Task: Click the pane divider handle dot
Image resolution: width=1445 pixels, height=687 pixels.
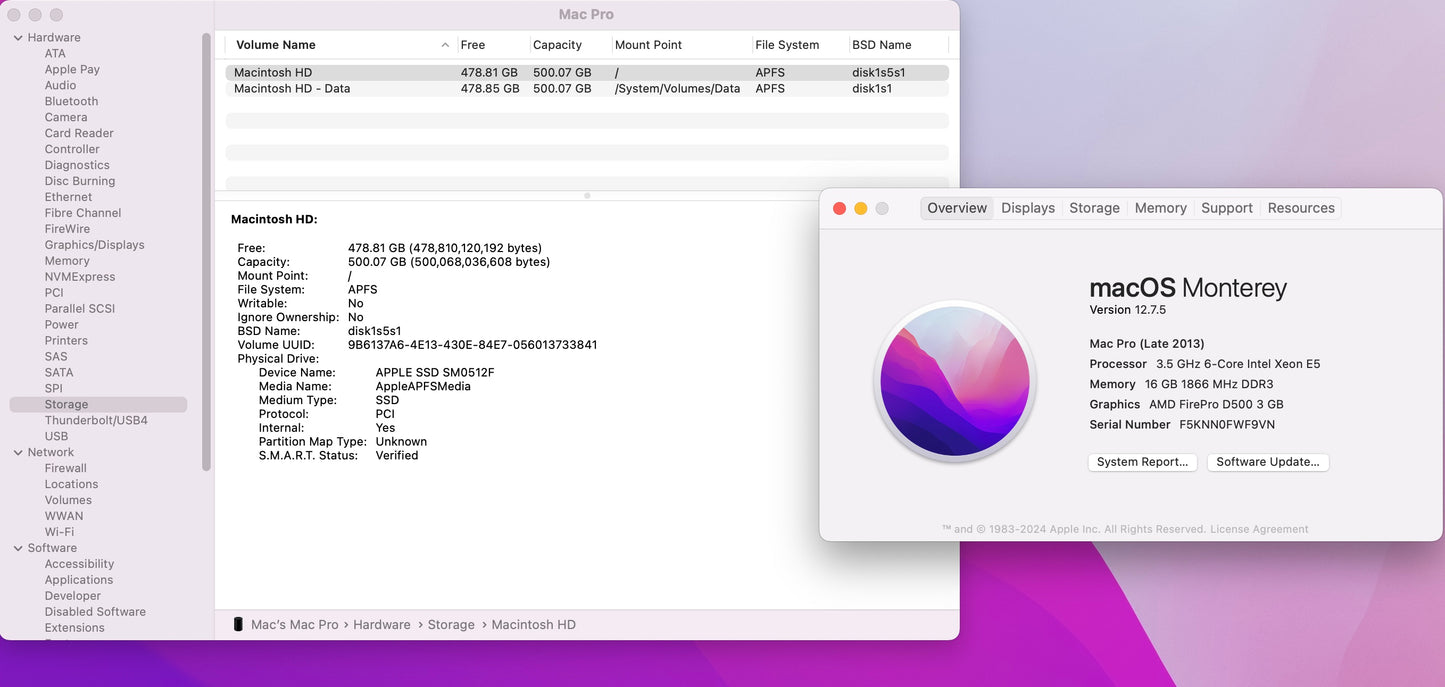Action: pos(587,196)
